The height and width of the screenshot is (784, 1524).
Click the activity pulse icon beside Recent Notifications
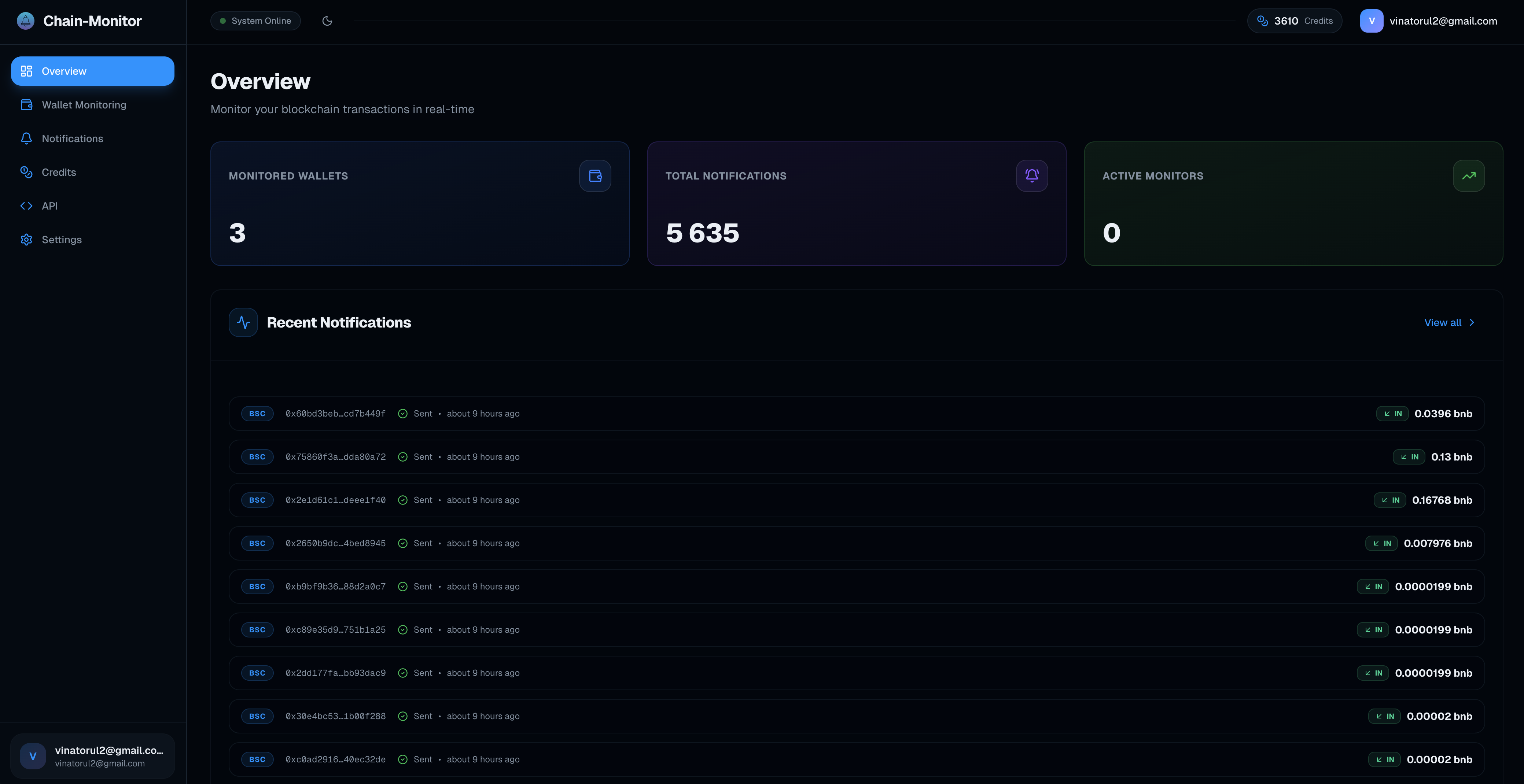pos(243,322)
